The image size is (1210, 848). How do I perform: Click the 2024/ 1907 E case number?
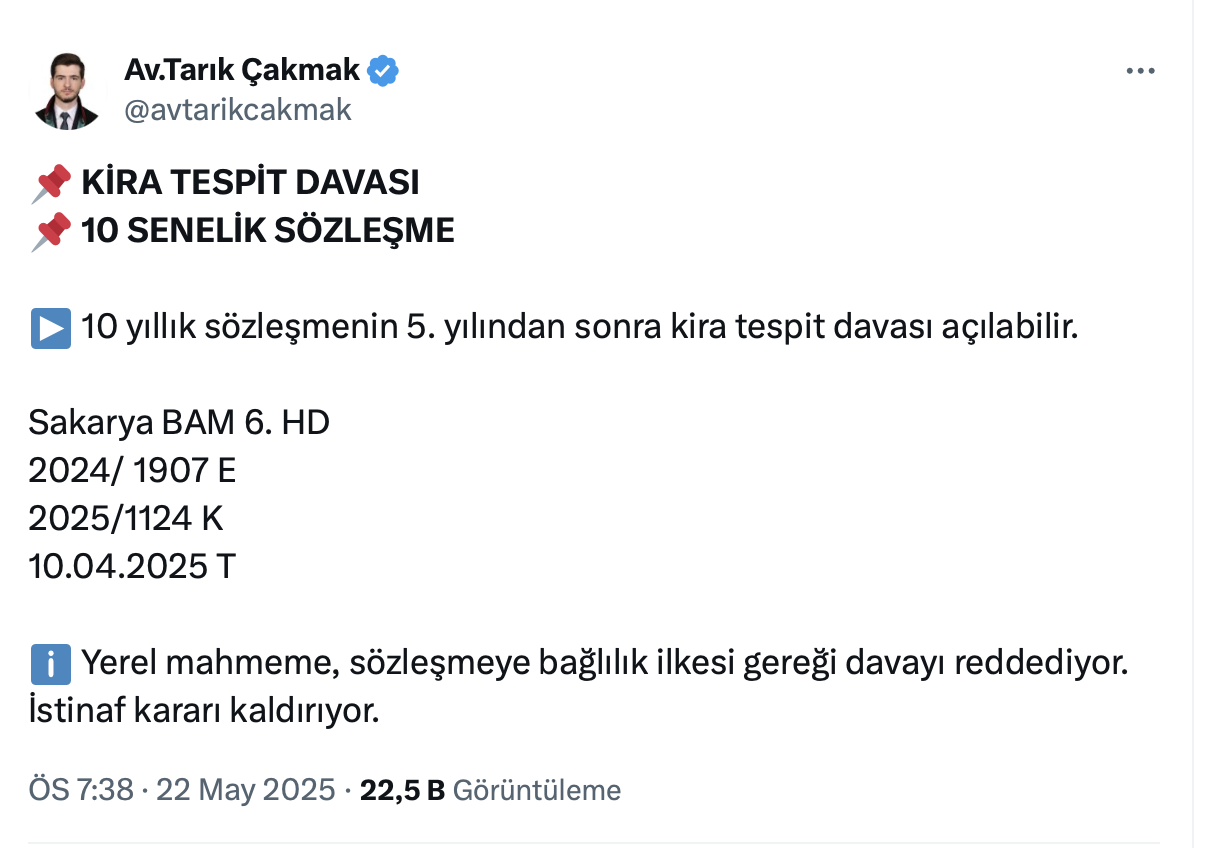click(132, 471)
